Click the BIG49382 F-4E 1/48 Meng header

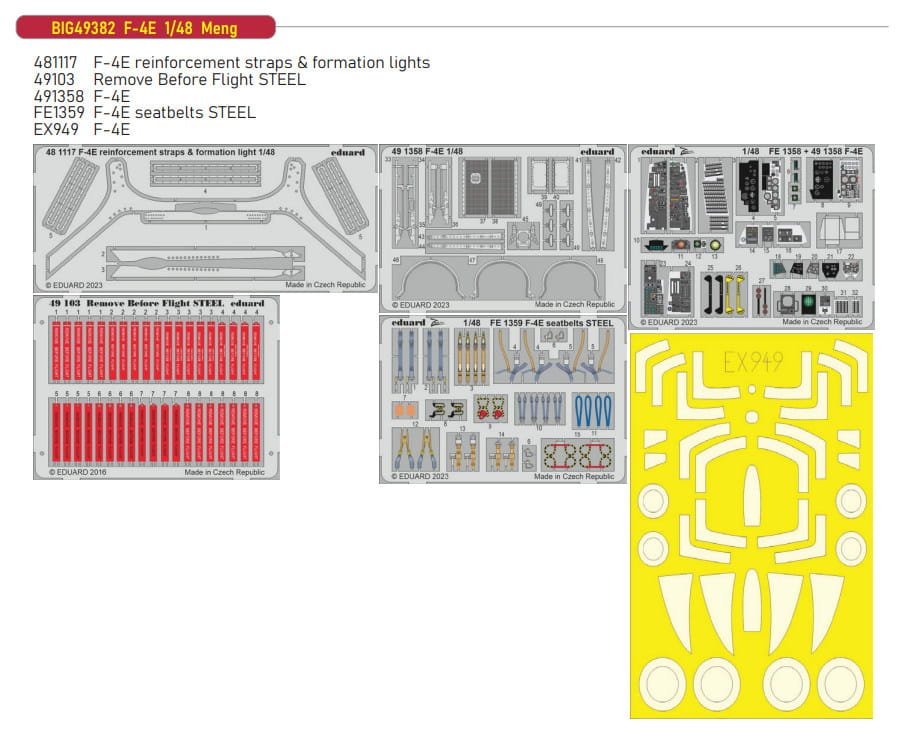[145, 27]
